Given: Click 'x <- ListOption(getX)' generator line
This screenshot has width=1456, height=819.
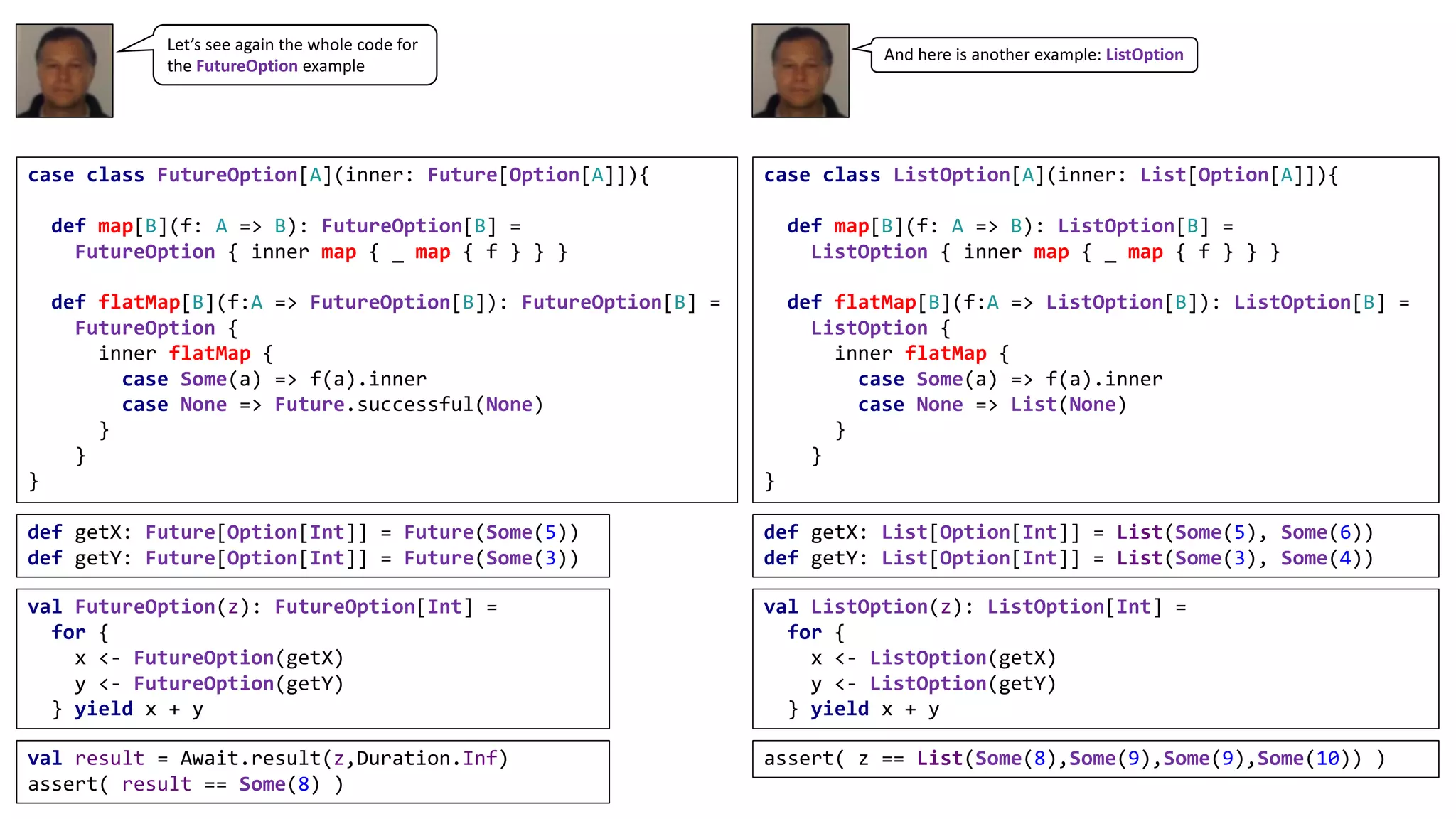Looking at the screenshot, I should tap(934, 658).
